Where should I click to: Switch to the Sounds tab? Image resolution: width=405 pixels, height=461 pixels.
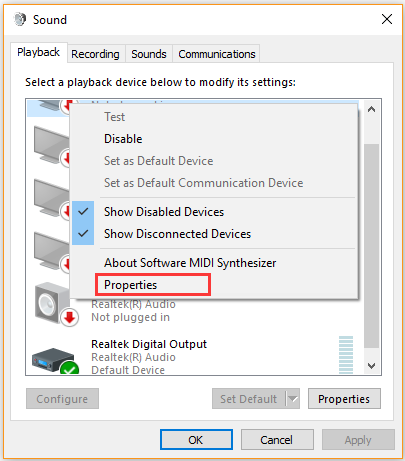click(x=149, y=54)
